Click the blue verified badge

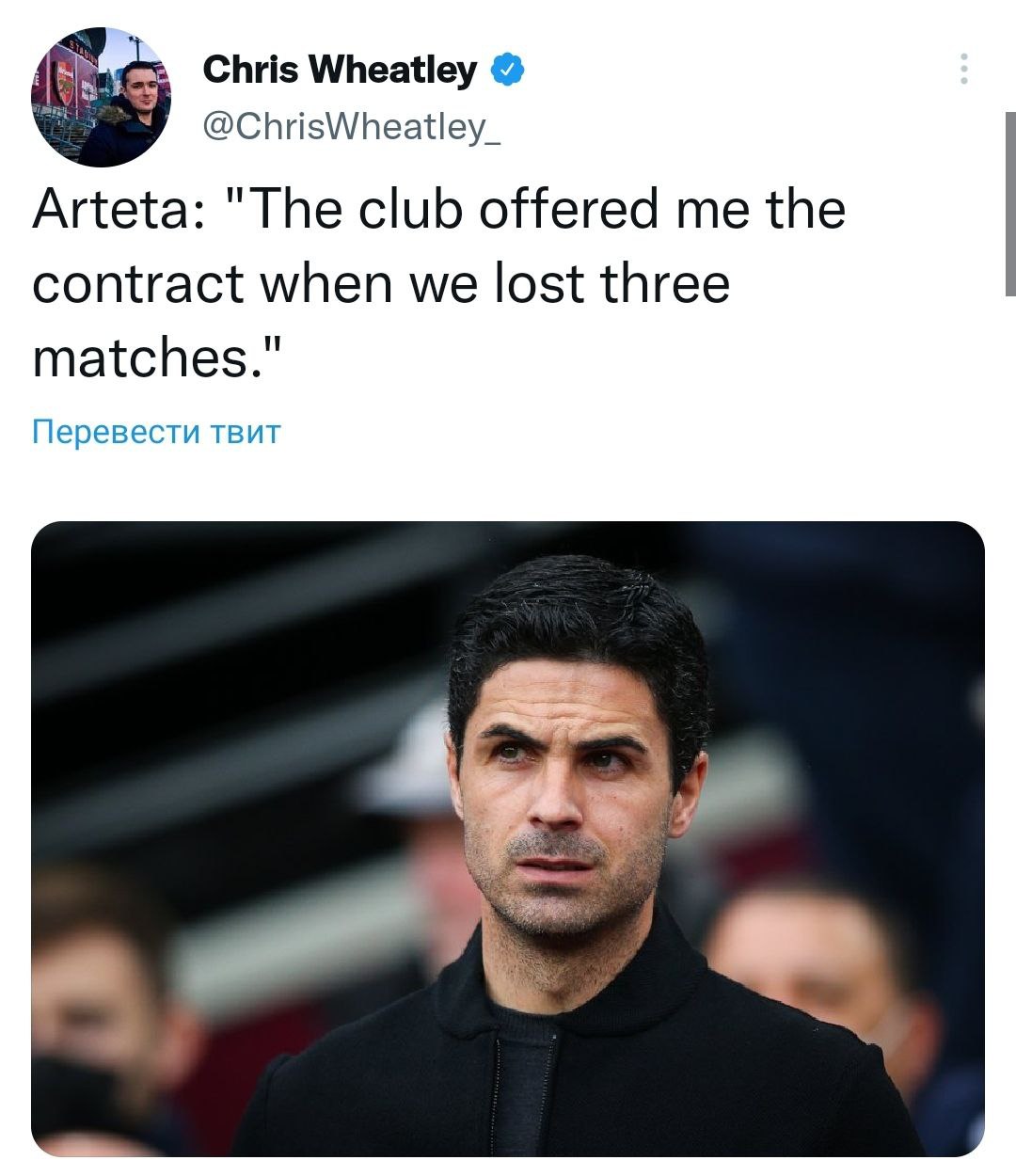coord(508,70)
